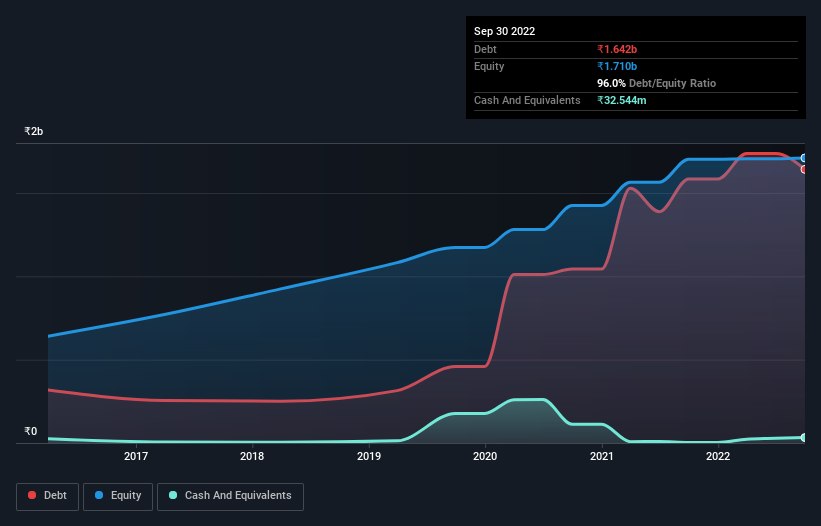Click the ₹1.642b debt value in tooltip

pos(617,49)
